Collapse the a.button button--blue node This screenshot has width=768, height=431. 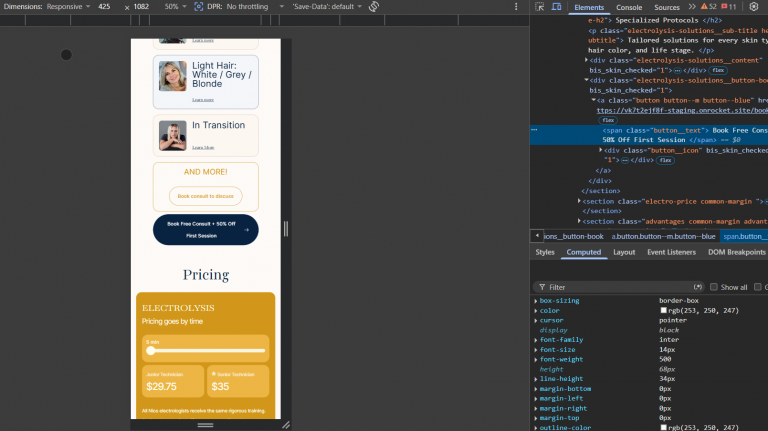(x=593, y=100)
